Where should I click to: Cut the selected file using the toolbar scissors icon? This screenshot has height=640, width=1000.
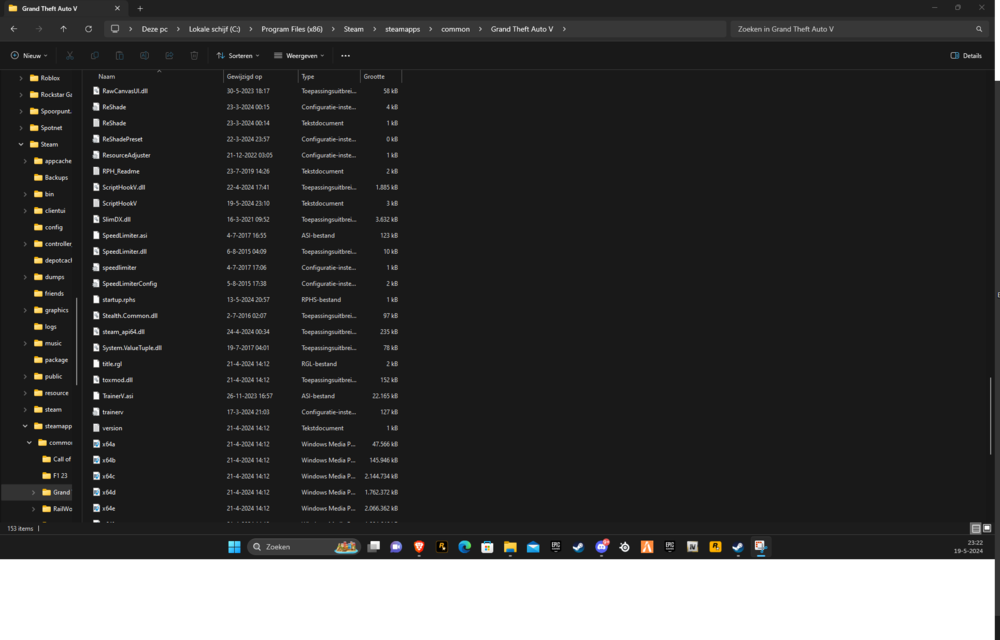pos(68,55)
